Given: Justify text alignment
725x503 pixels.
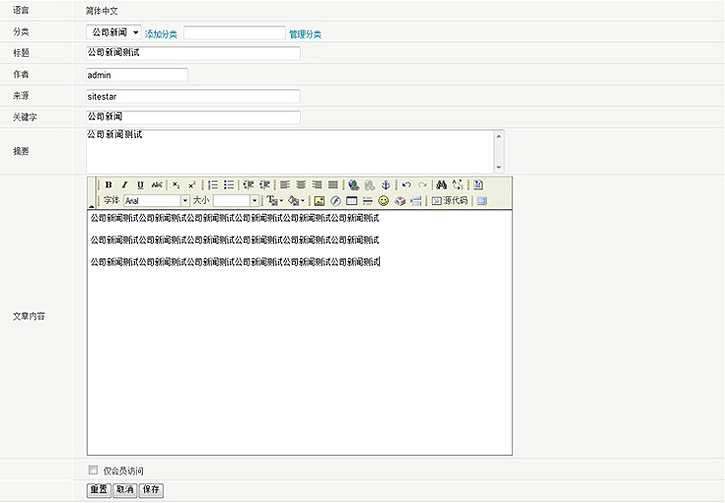Looking at the screenshot, I should 333,185.
